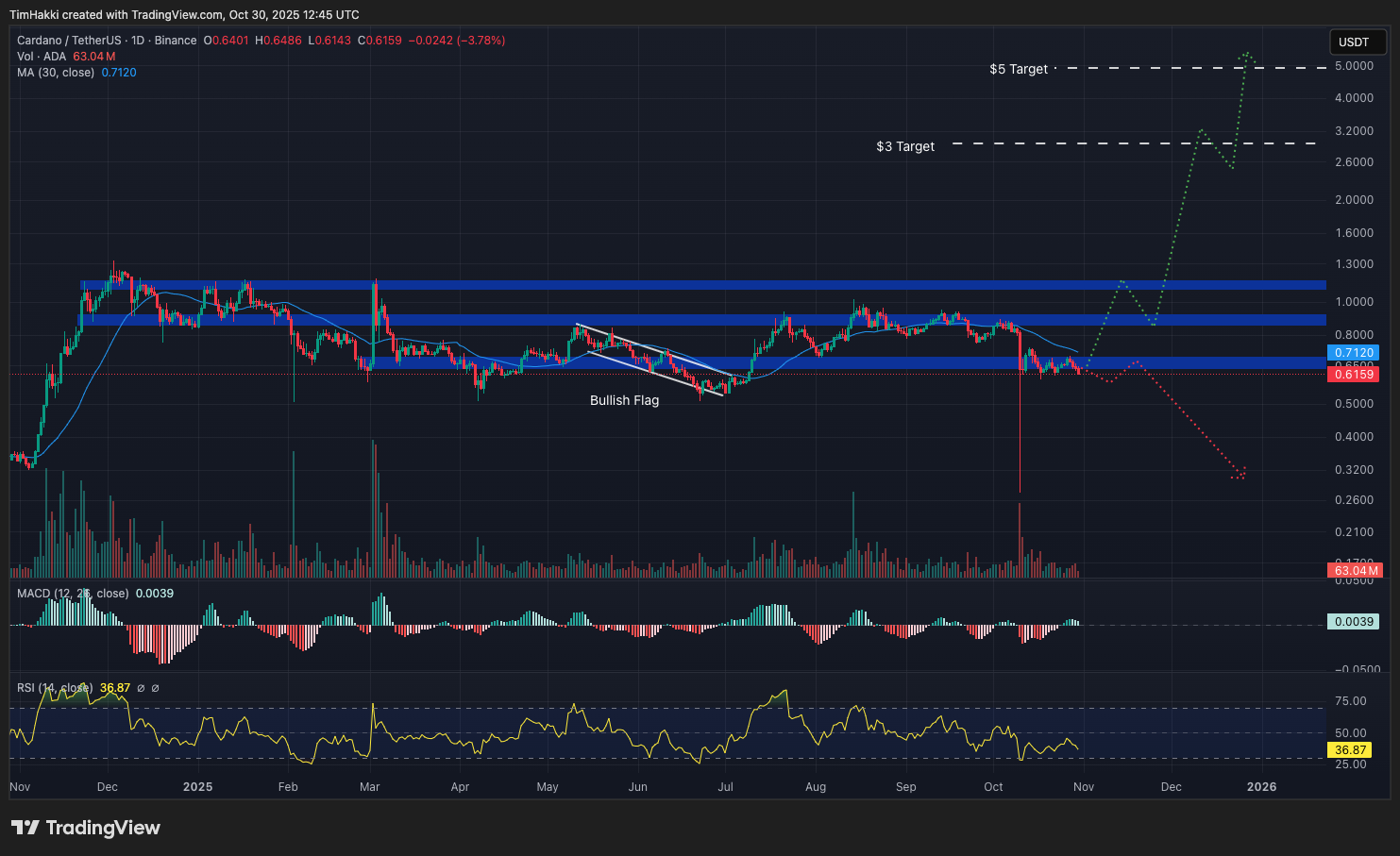Click the red 0.6159 current price label
This screenshot has width=1400, height=856.
click(1353, 375)
